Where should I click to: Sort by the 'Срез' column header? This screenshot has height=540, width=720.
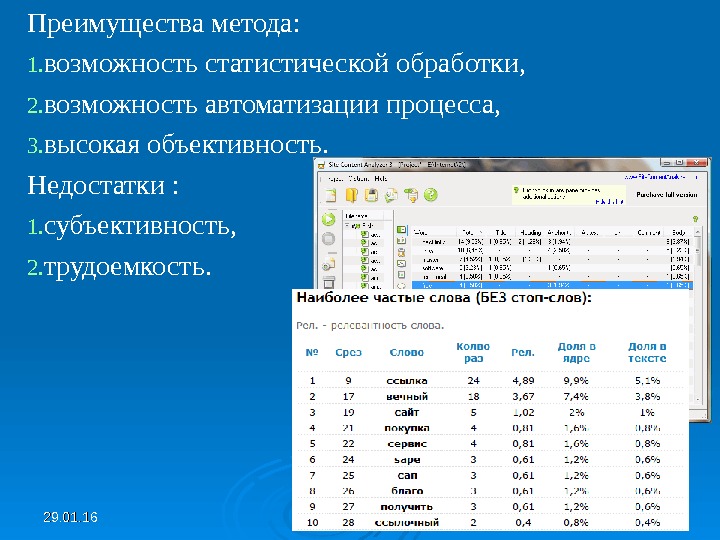coord(348,352)
